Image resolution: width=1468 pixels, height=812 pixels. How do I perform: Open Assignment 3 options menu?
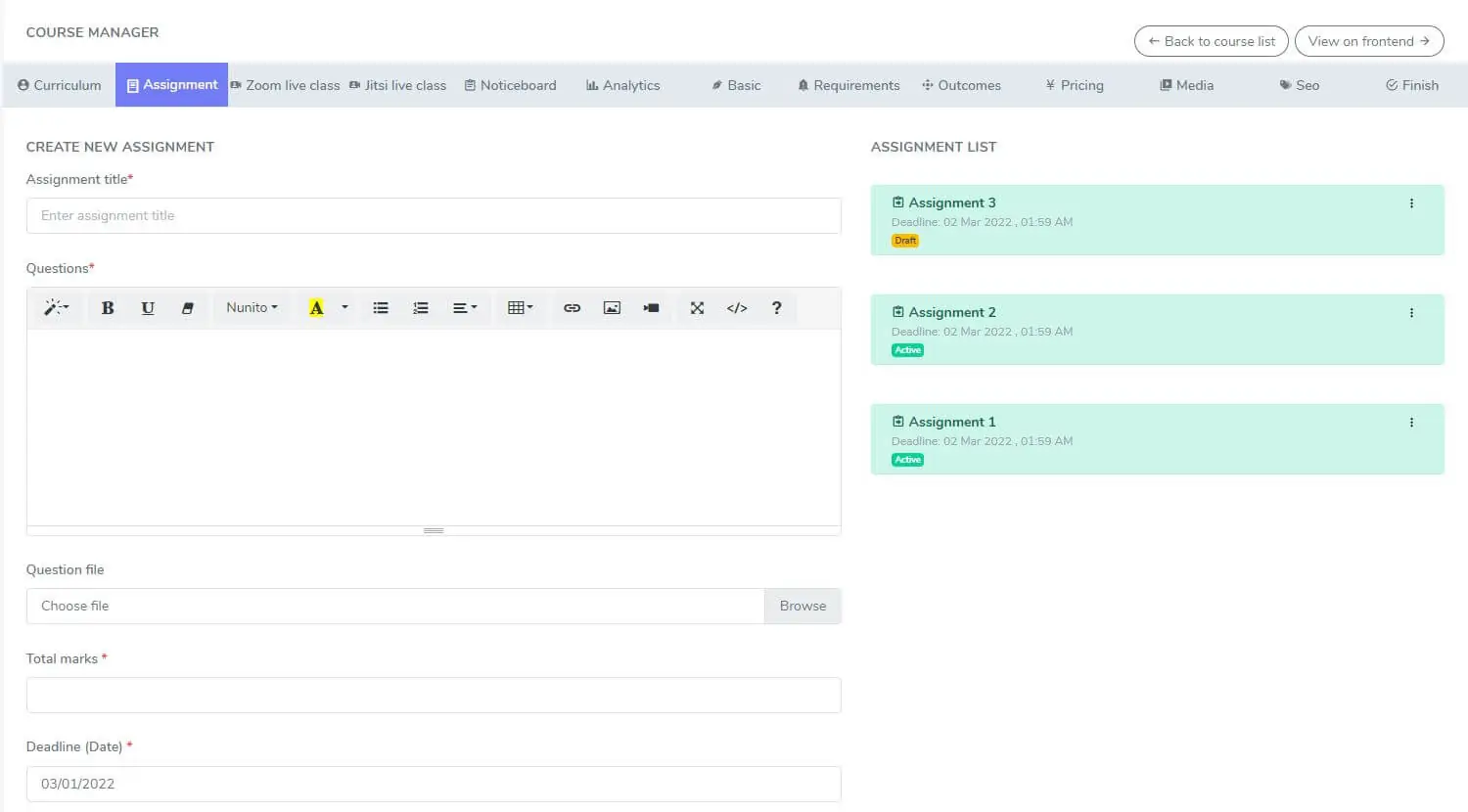pyautogui.click(x=1411, y=203)
